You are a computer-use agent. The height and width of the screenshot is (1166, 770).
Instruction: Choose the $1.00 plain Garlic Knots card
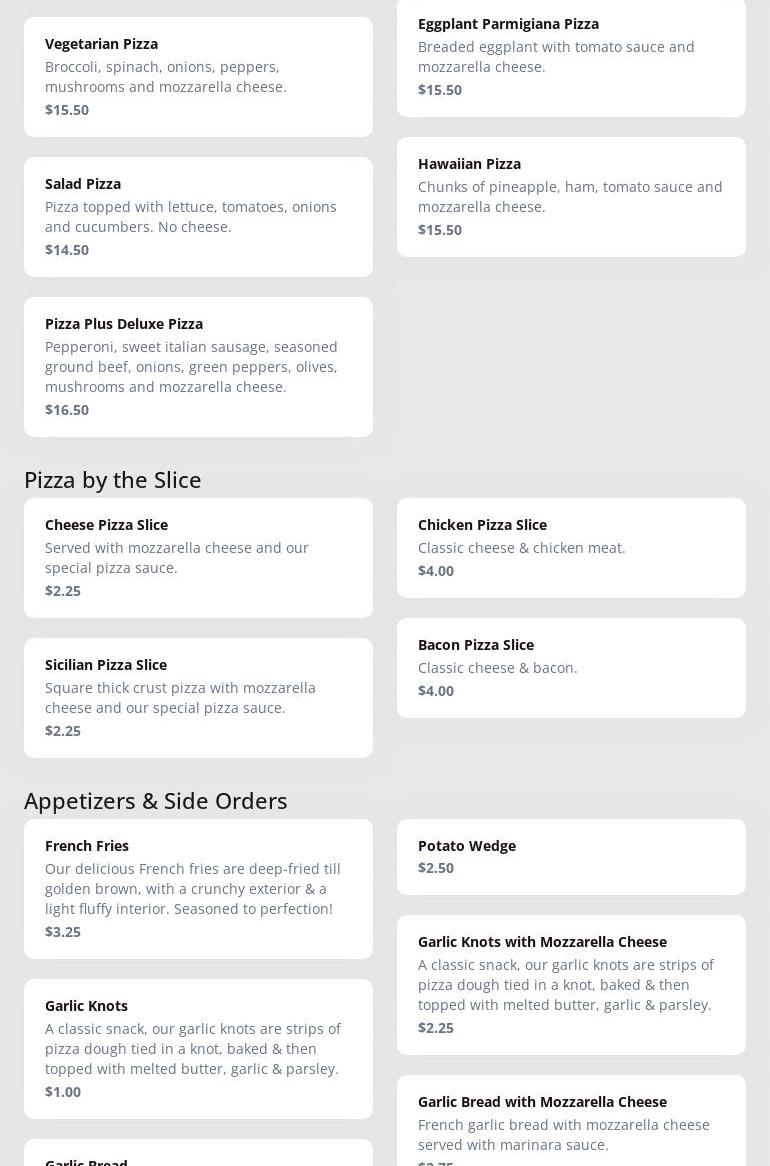(x=198, y=1048)
